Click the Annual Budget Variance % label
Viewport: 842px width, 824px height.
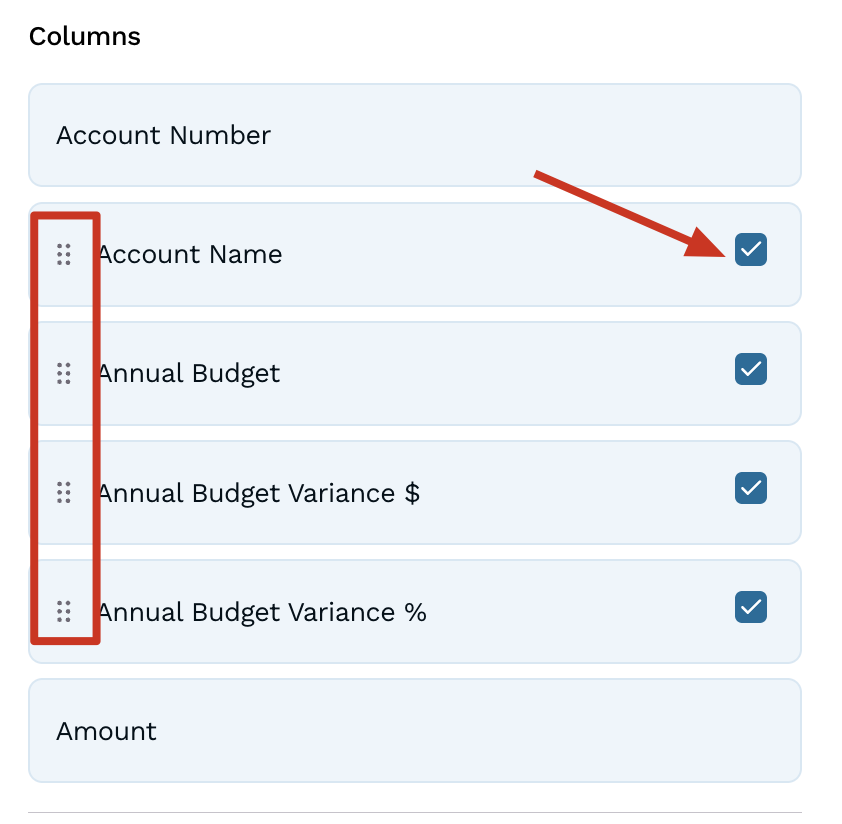[x=262, y=612]
